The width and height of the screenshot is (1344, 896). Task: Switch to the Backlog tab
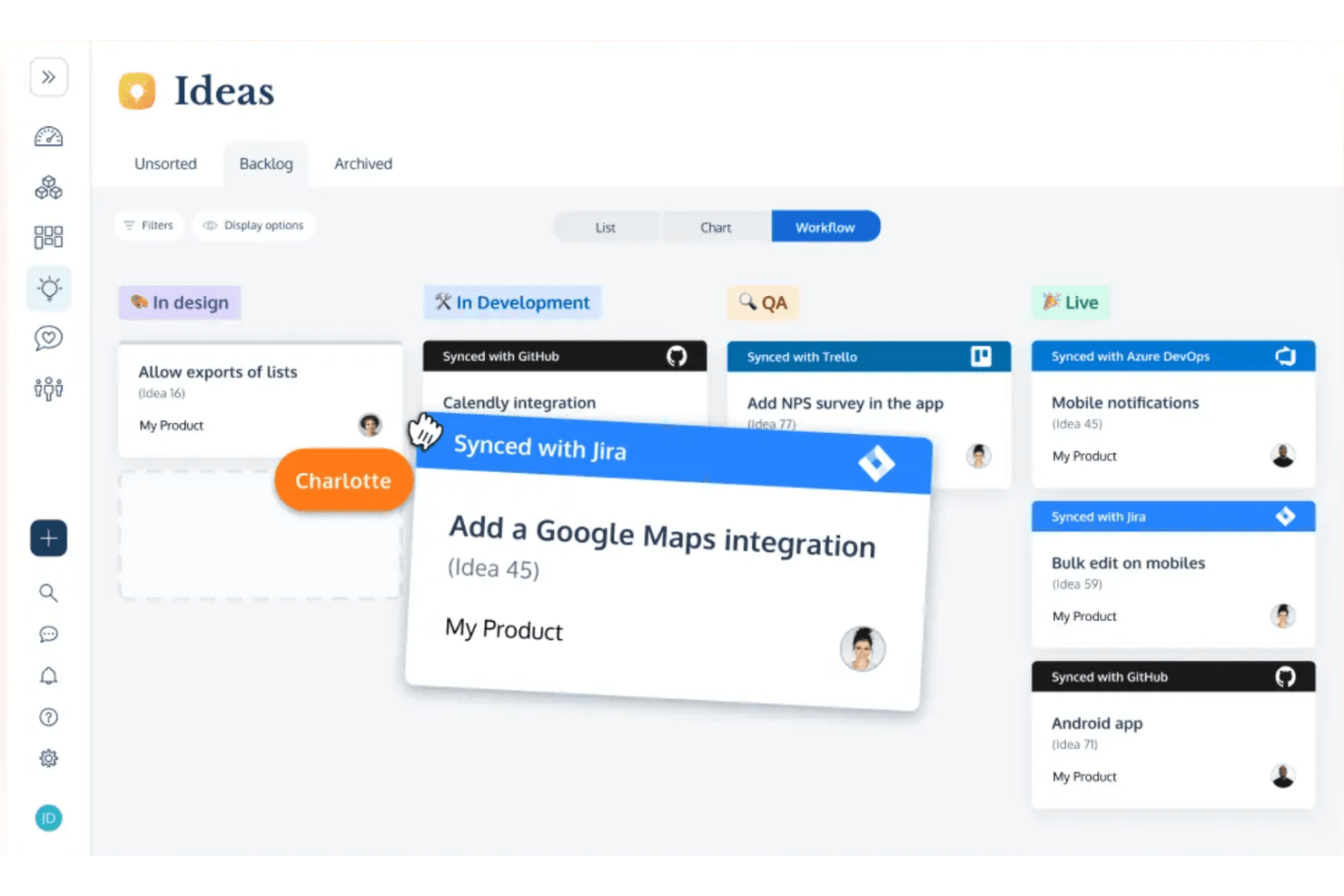[x=266, y=164]
